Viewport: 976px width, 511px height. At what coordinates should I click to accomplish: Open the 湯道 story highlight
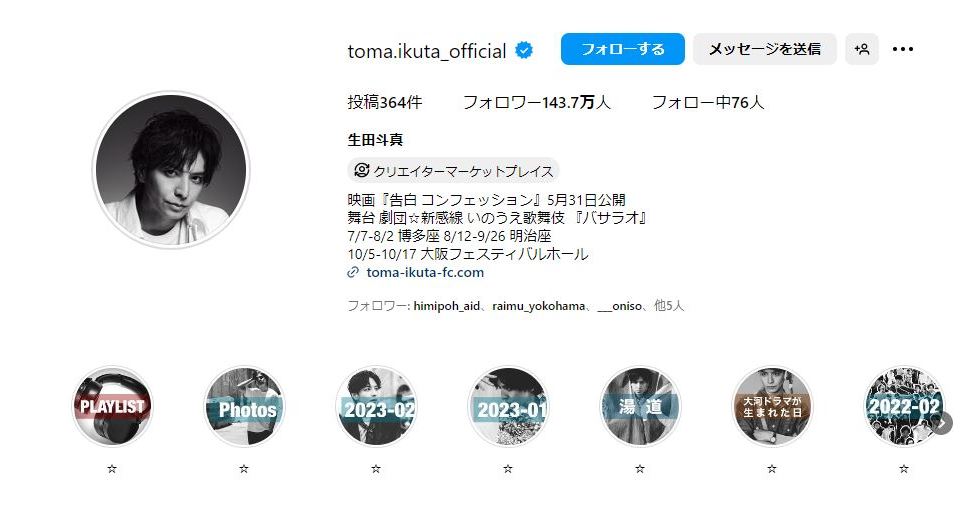[x=640, y=406]
